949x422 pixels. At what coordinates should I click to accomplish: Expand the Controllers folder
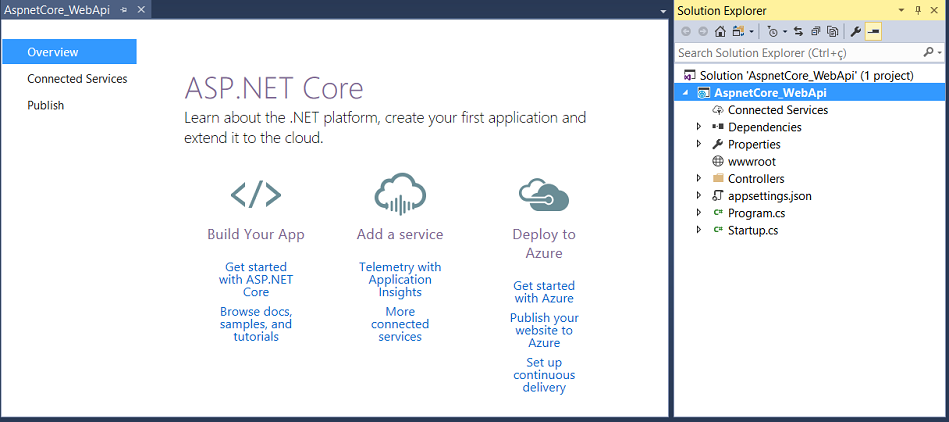tap(700, 179)
